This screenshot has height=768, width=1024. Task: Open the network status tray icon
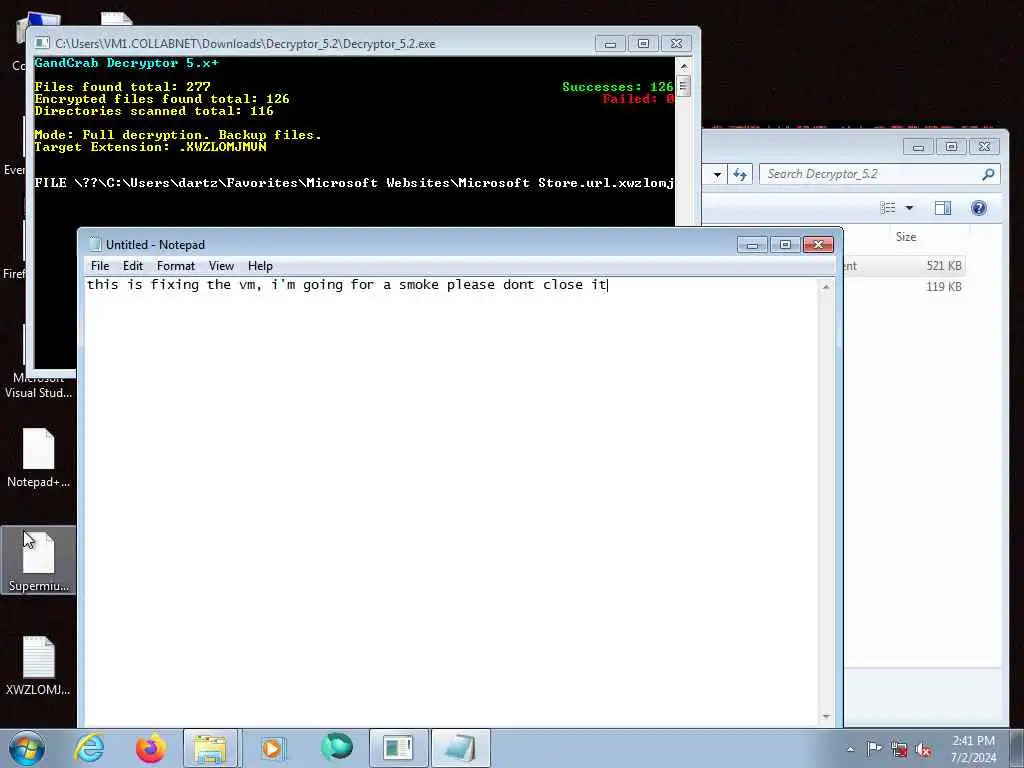[899, 749]
